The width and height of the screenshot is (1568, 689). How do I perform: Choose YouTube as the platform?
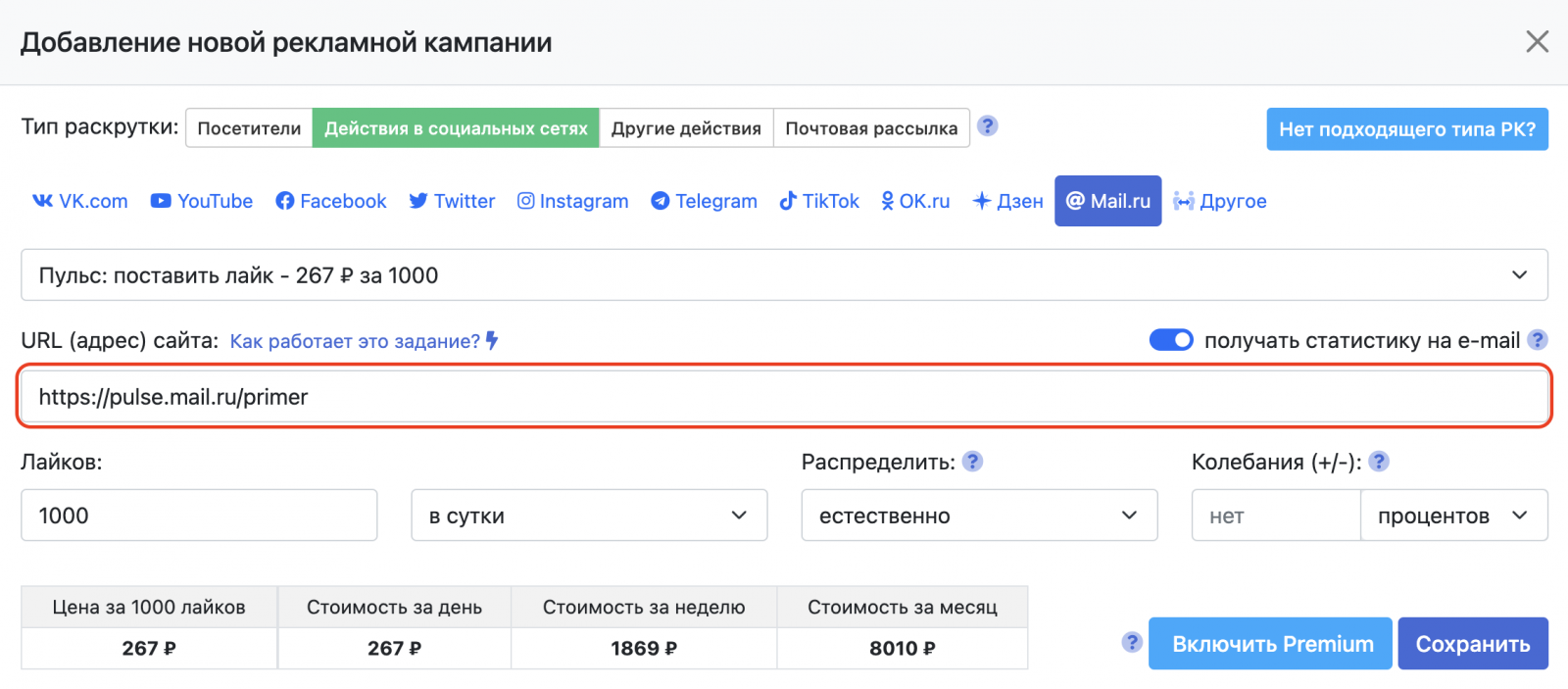tap(202, 201)
